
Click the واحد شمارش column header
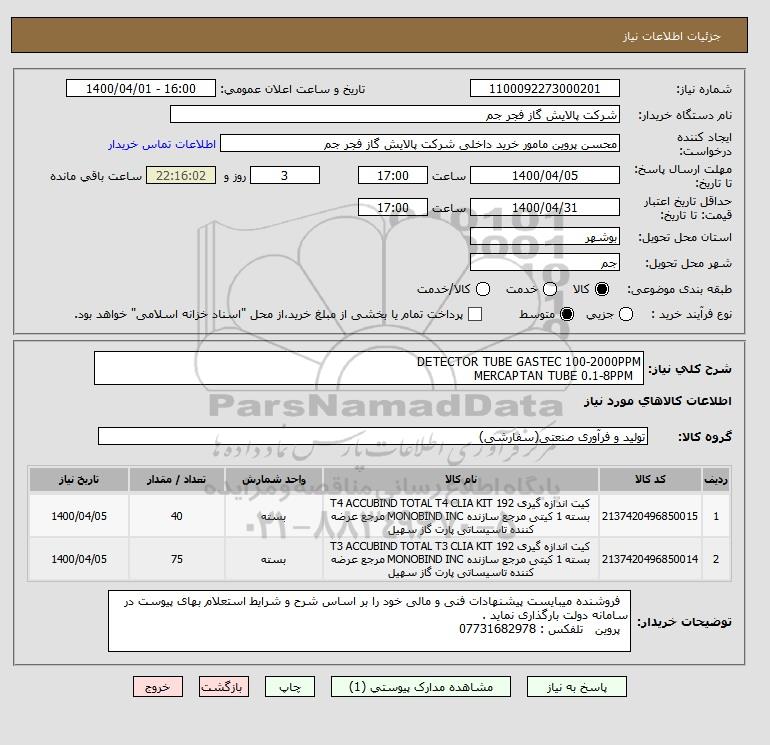(x=274, y=479)
